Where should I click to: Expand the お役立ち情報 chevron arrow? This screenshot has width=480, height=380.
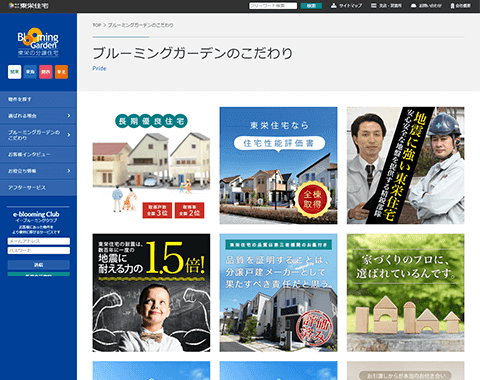pyautogui.click(x=69, y=171)
